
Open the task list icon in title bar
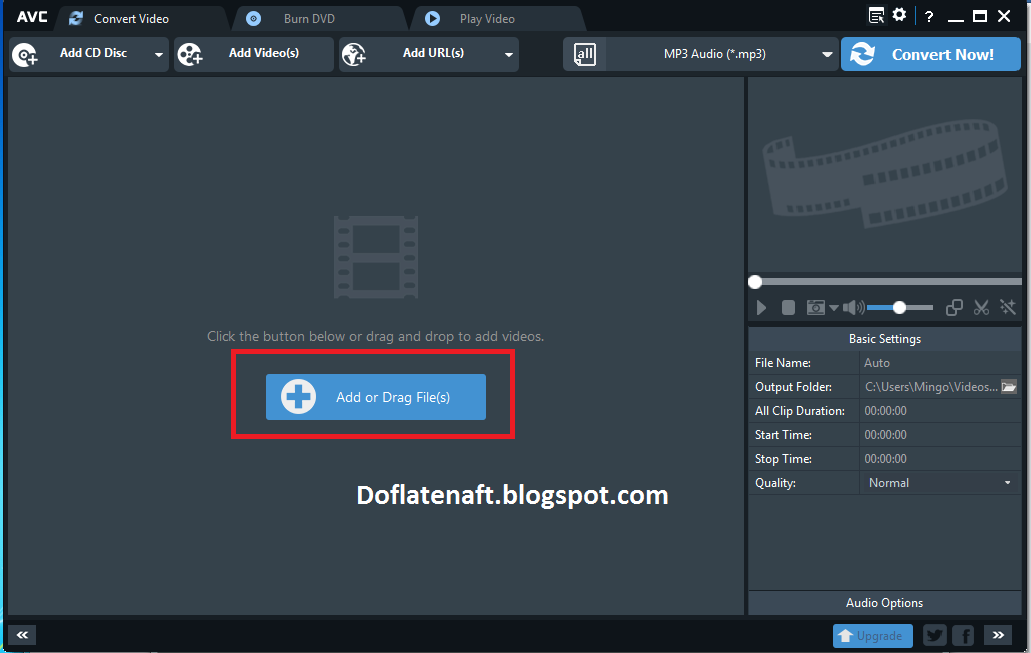tap(876, 16)
